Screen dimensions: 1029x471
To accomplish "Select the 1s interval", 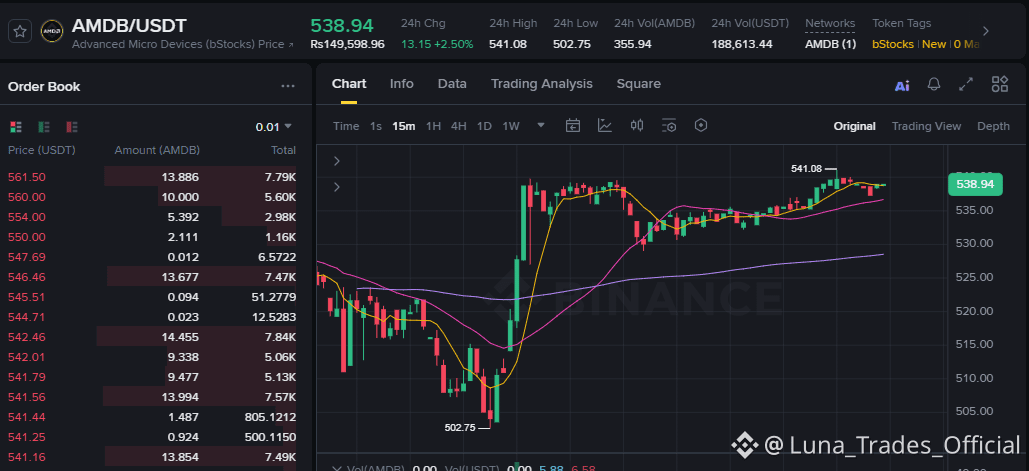I will [x=375, y=126].
